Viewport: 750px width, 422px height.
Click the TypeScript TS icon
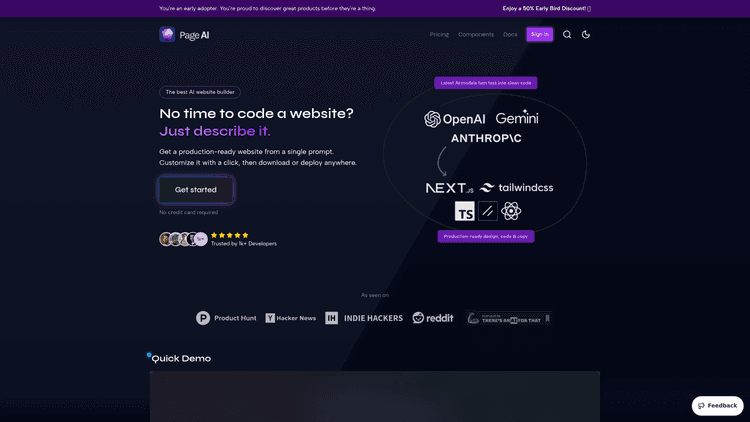pos(464,211)
